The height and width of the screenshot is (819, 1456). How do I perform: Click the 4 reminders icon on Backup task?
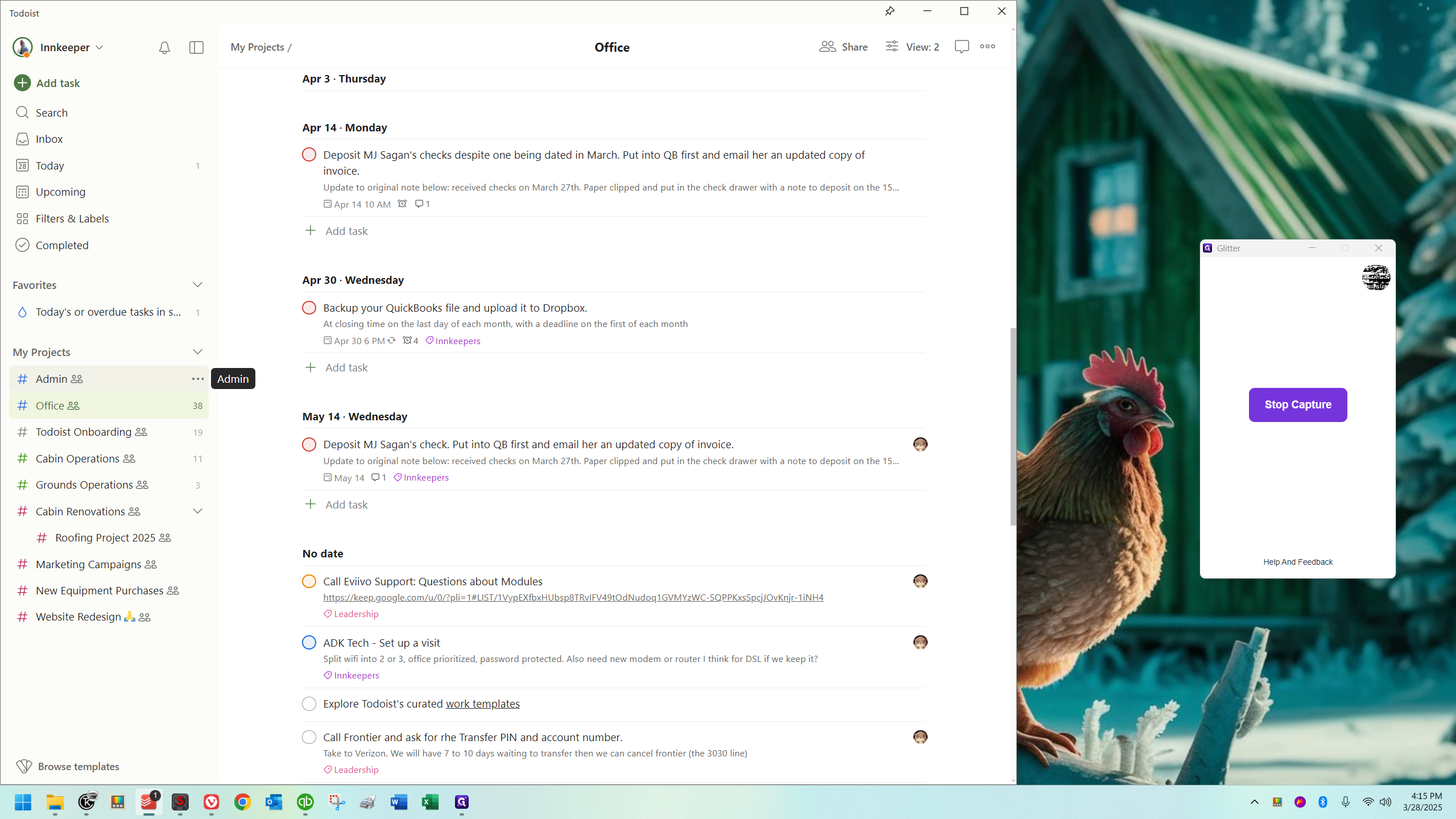tap(411, 341)
